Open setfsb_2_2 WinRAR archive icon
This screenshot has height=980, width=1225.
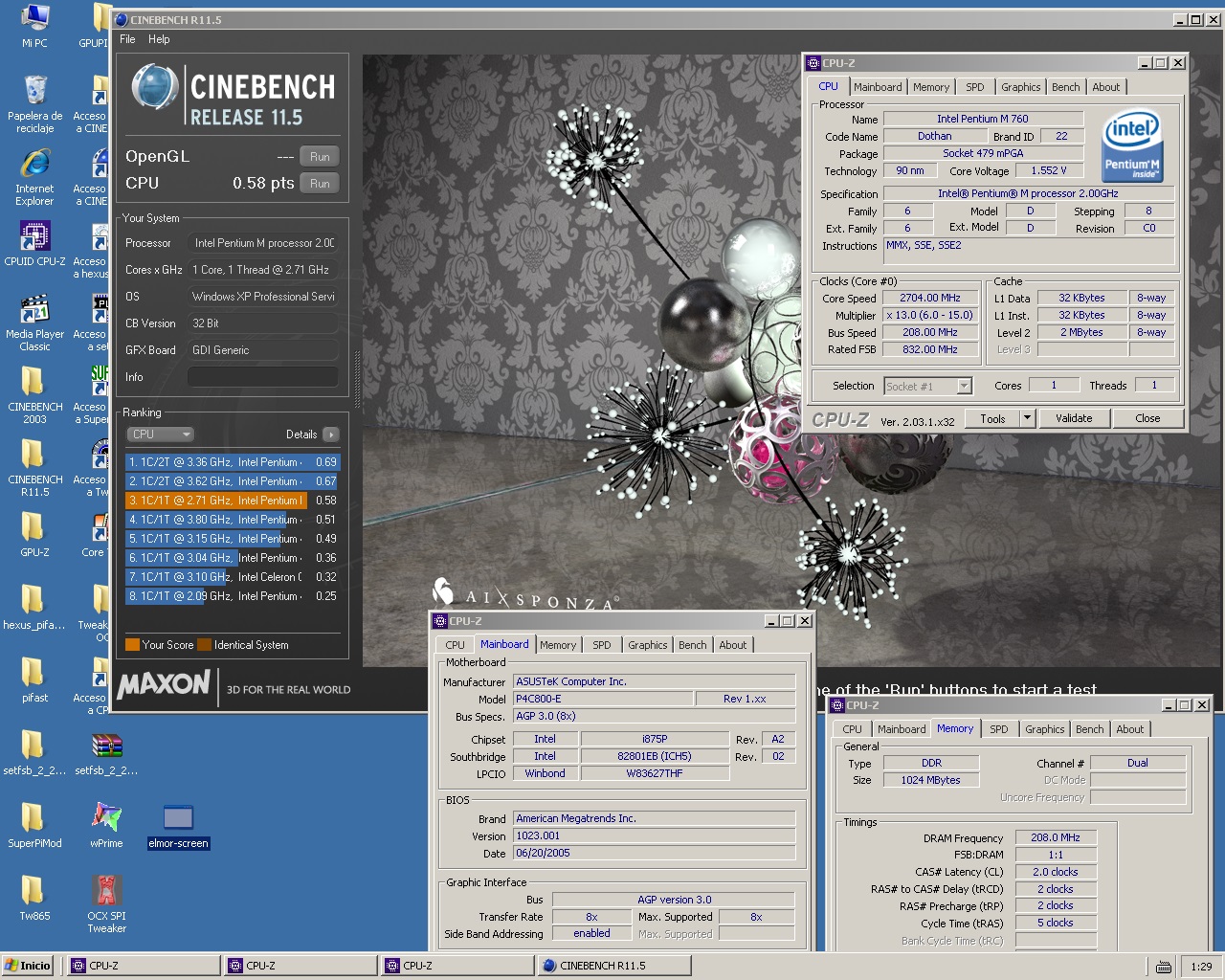(x=106, y=752)
